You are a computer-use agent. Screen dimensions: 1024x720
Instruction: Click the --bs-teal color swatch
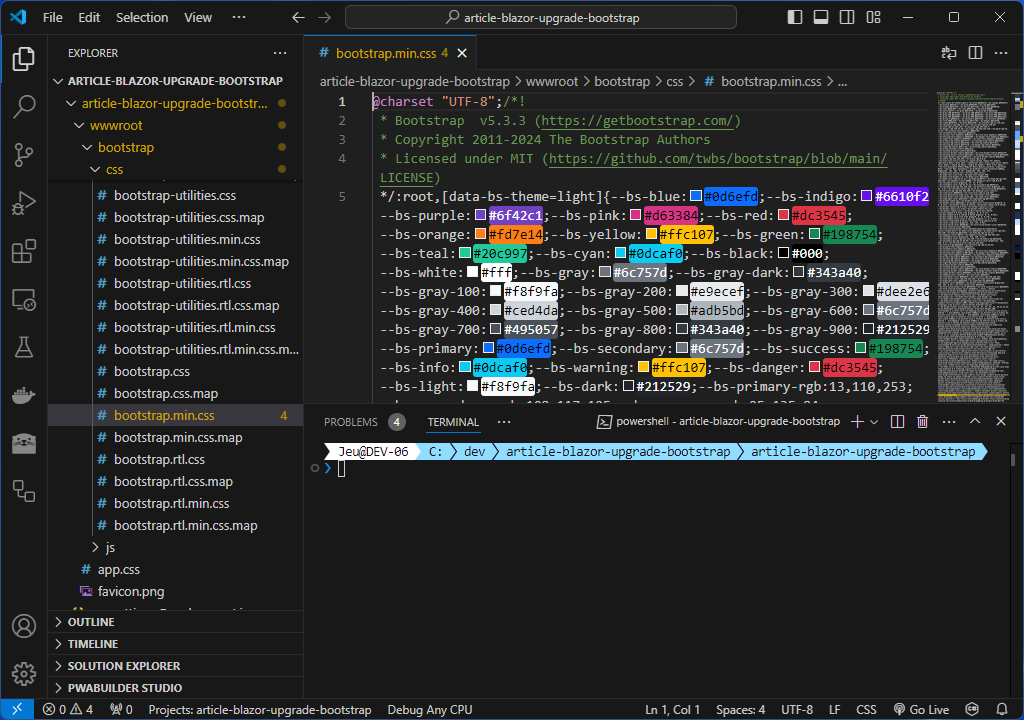465,253
